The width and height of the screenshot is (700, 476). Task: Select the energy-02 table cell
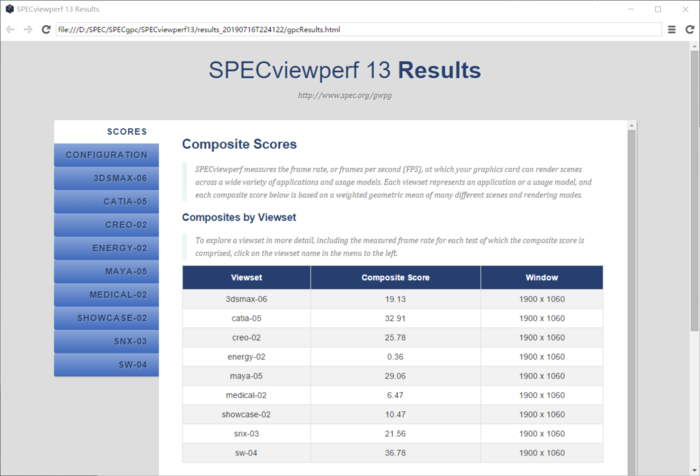246,357
